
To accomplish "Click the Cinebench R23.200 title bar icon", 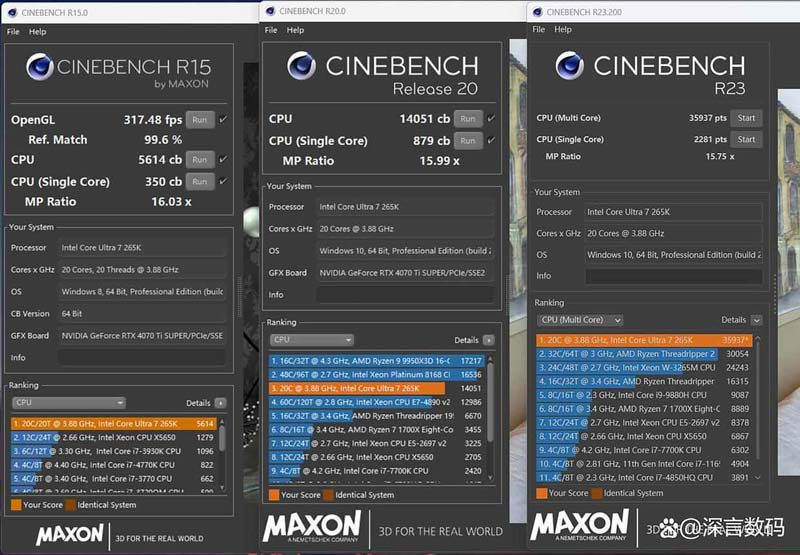I will [x=540, y=12].
